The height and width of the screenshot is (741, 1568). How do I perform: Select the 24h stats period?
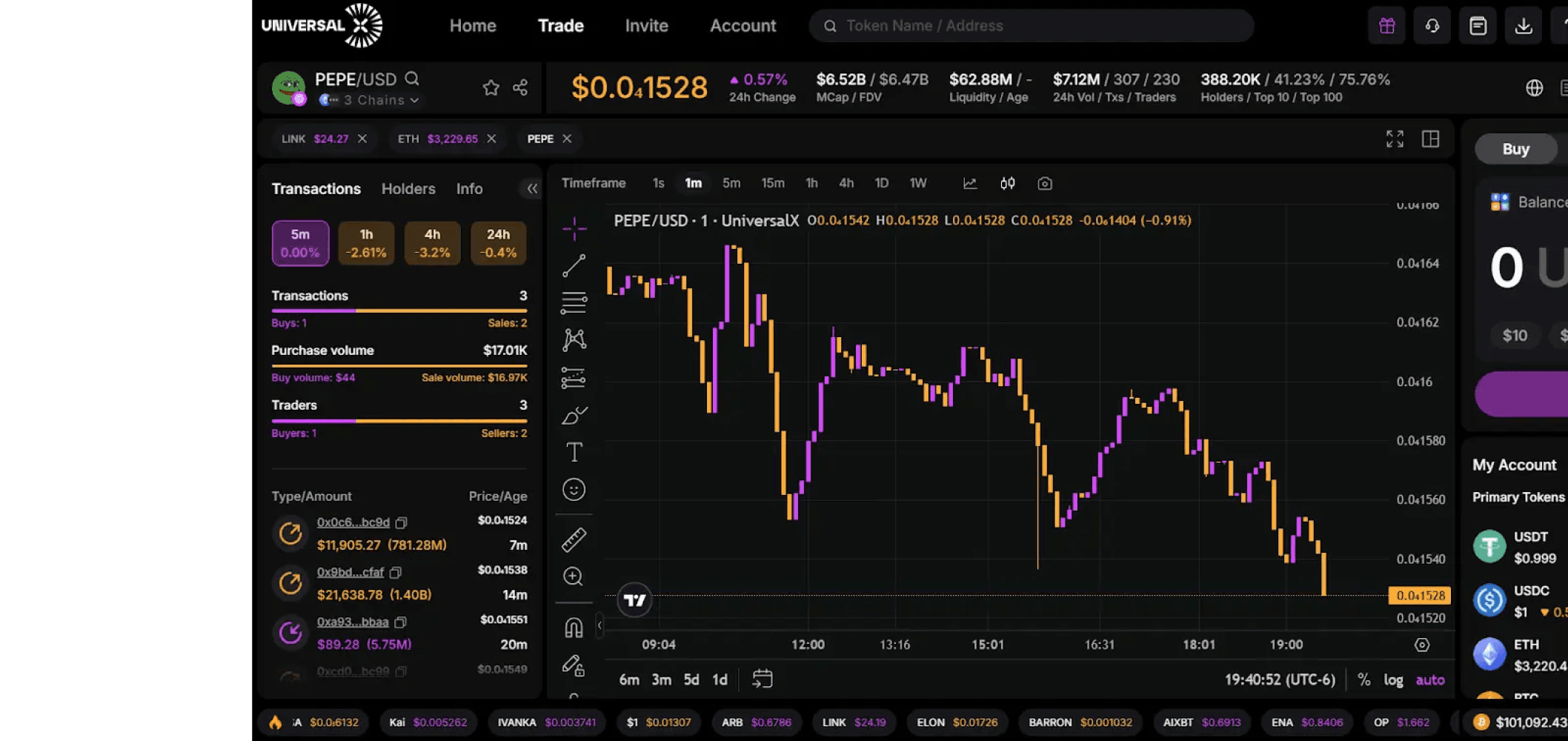tap(498, 243)
